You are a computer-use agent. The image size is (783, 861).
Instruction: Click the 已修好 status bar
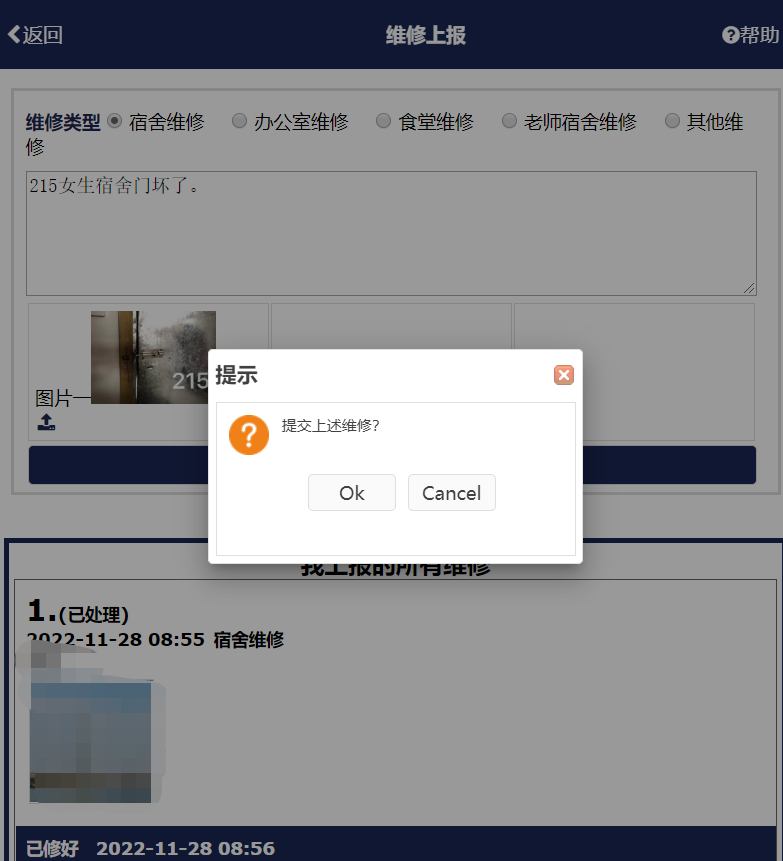(x=395, y=844)
